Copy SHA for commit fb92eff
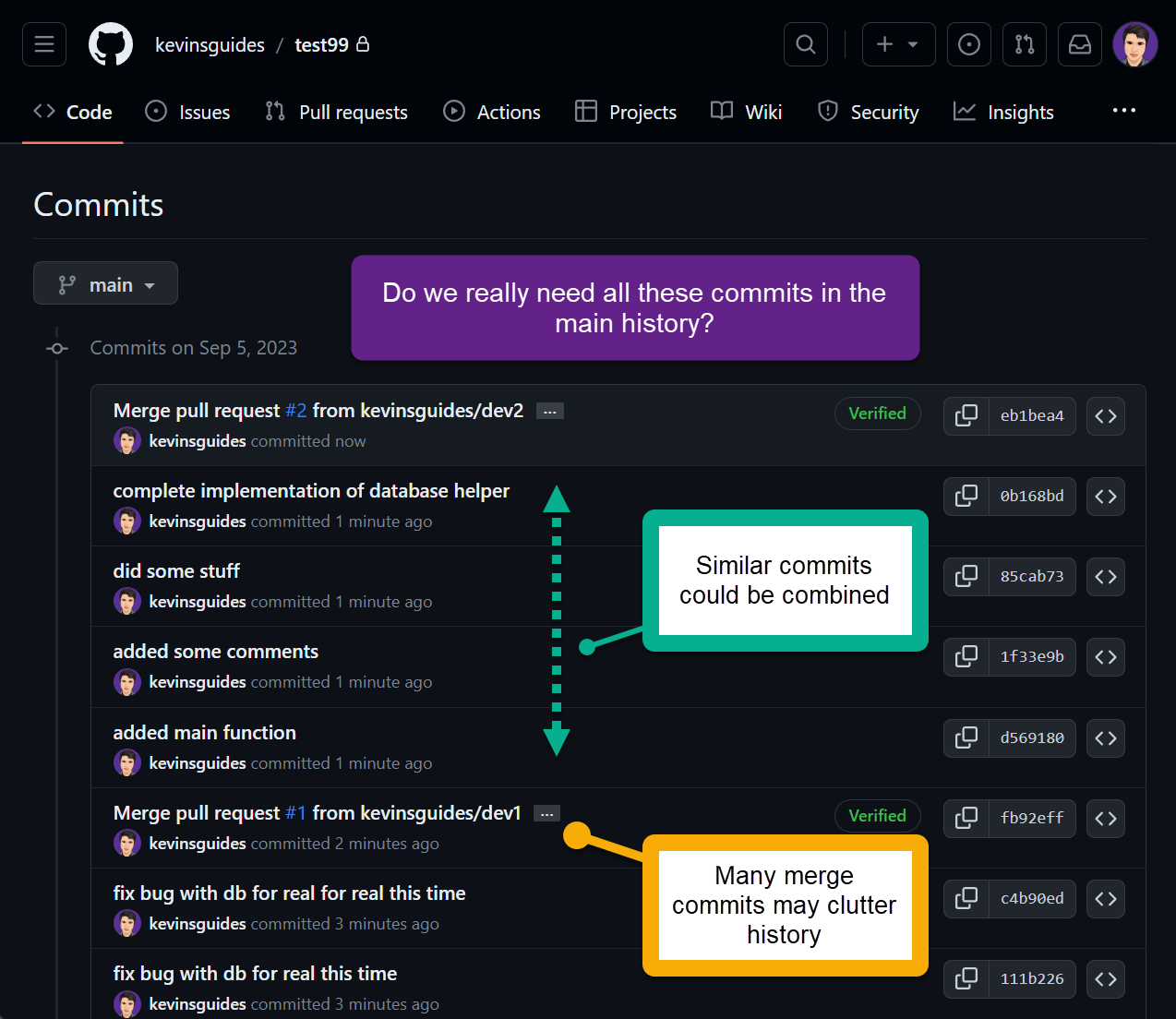This screenshot has width=1176, height=1019. coord(966,819)
